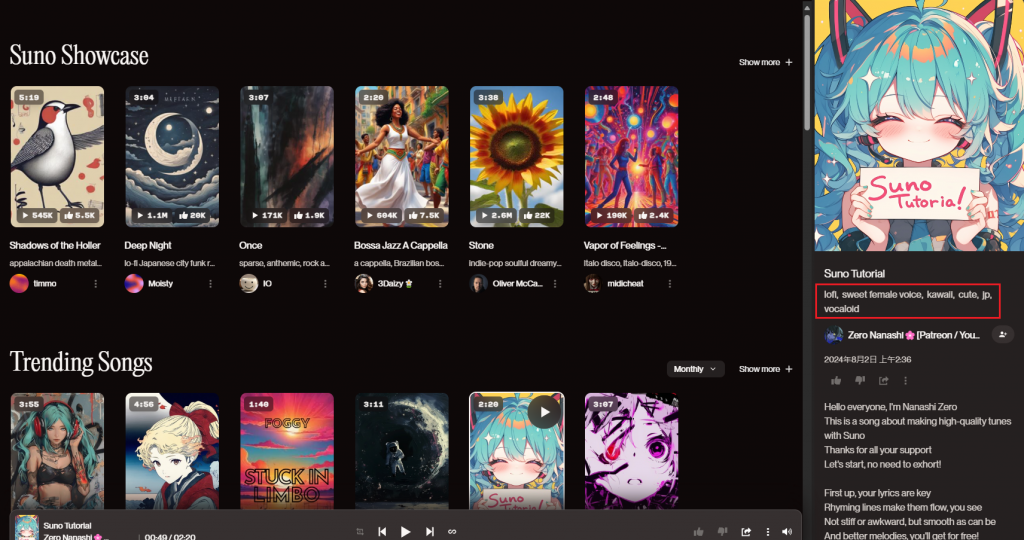Click the Suno Tutorial large cover art
1024x540 pixels.
tap(920, 125)
